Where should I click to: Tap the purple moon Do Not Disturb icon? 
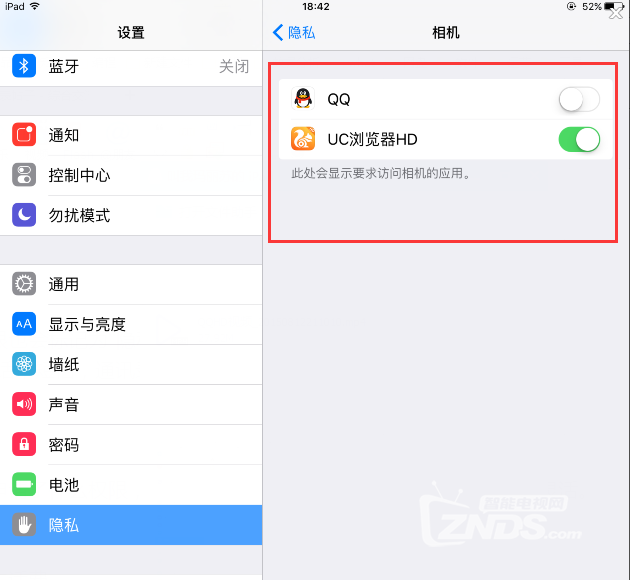(x=24, y=215)
